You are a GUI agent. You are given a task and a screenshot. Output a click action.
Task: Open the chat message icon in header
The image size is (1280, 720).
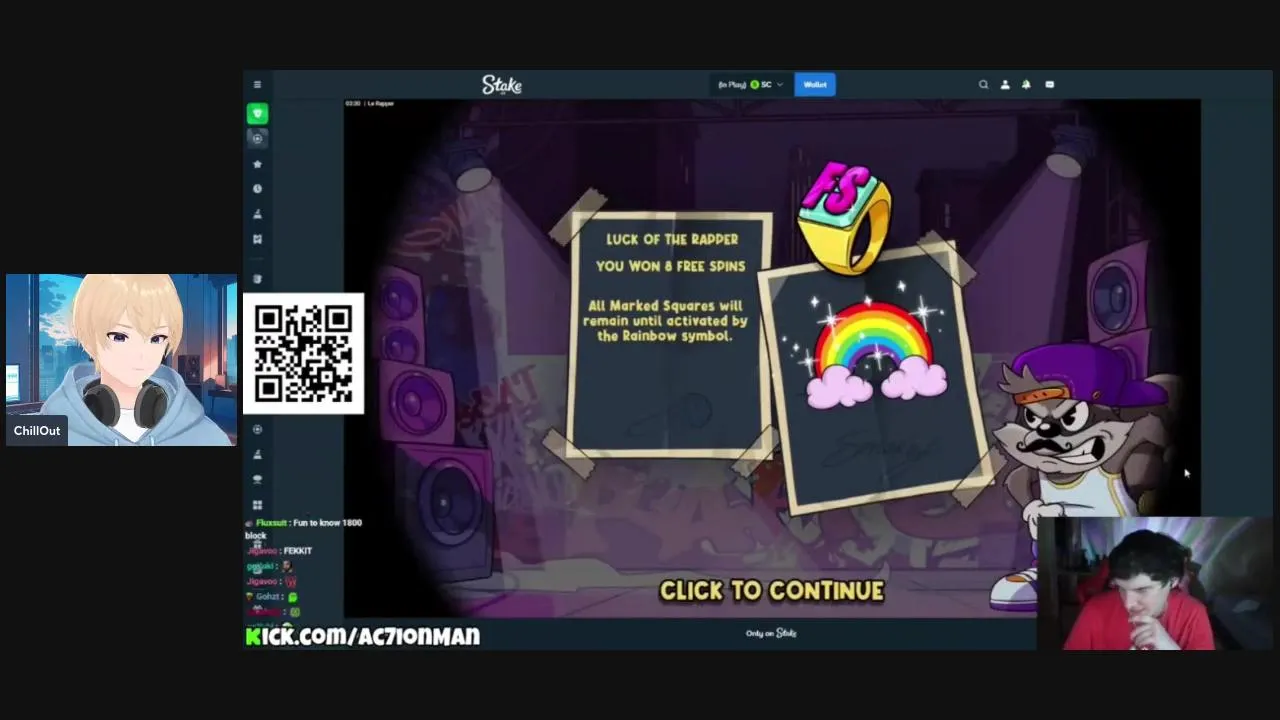coord(1049,85)
